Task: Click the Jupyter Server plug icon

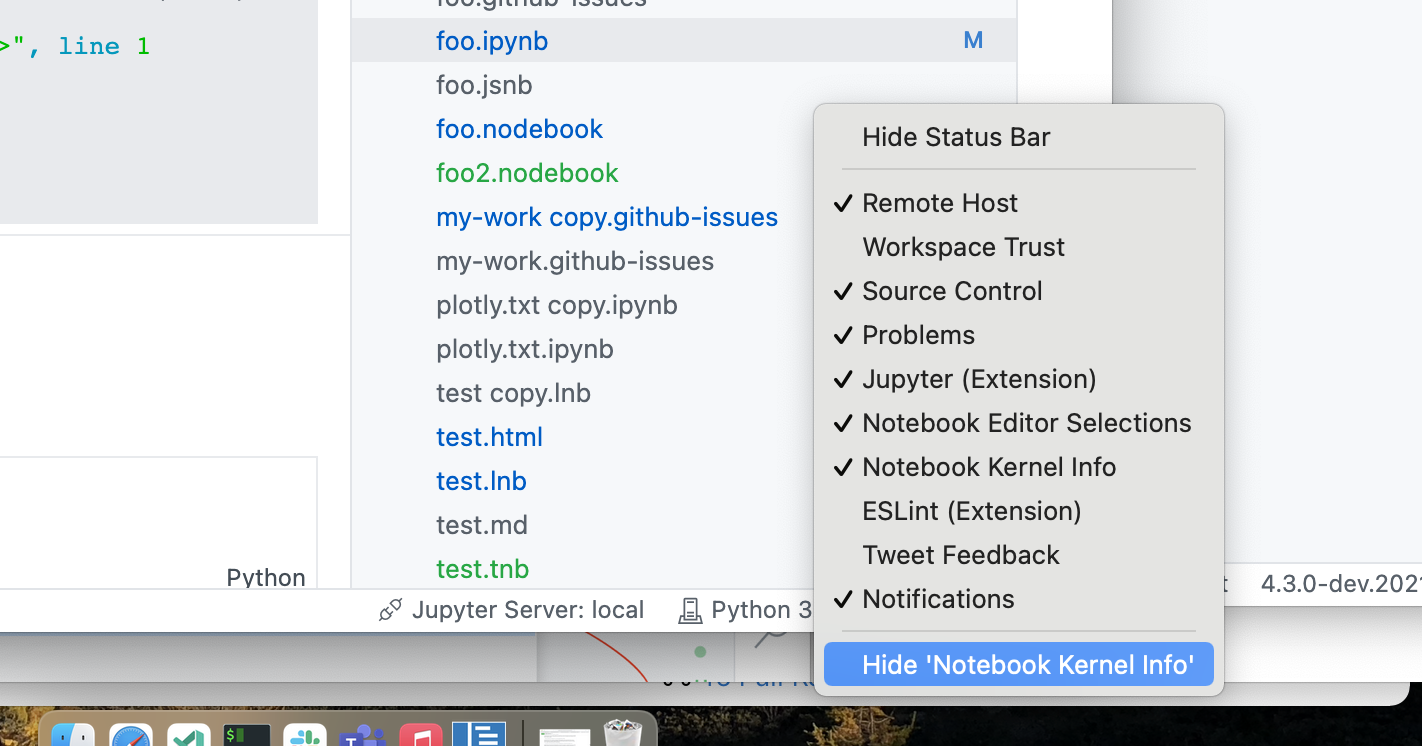Action: coord(389,610)
